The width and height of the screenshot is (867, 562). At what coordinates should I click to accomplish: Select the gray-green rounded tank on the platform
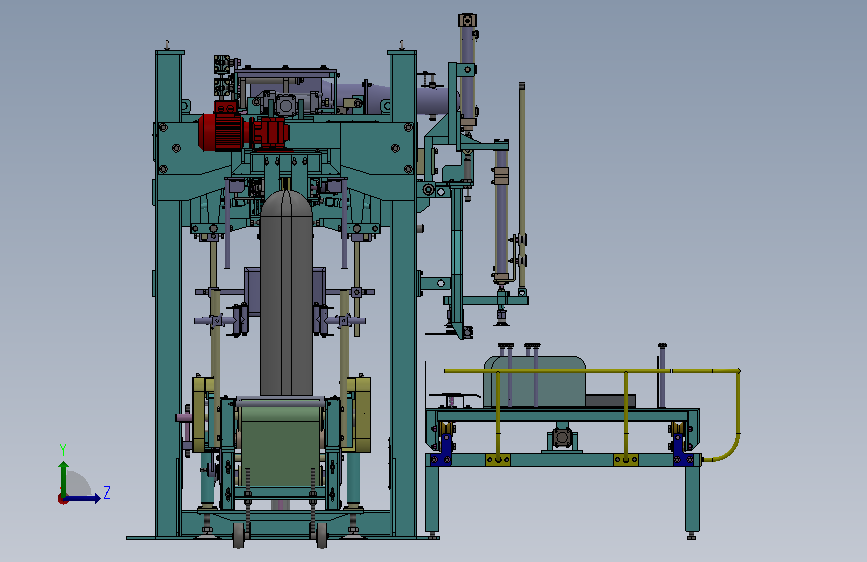coord(535,382)
